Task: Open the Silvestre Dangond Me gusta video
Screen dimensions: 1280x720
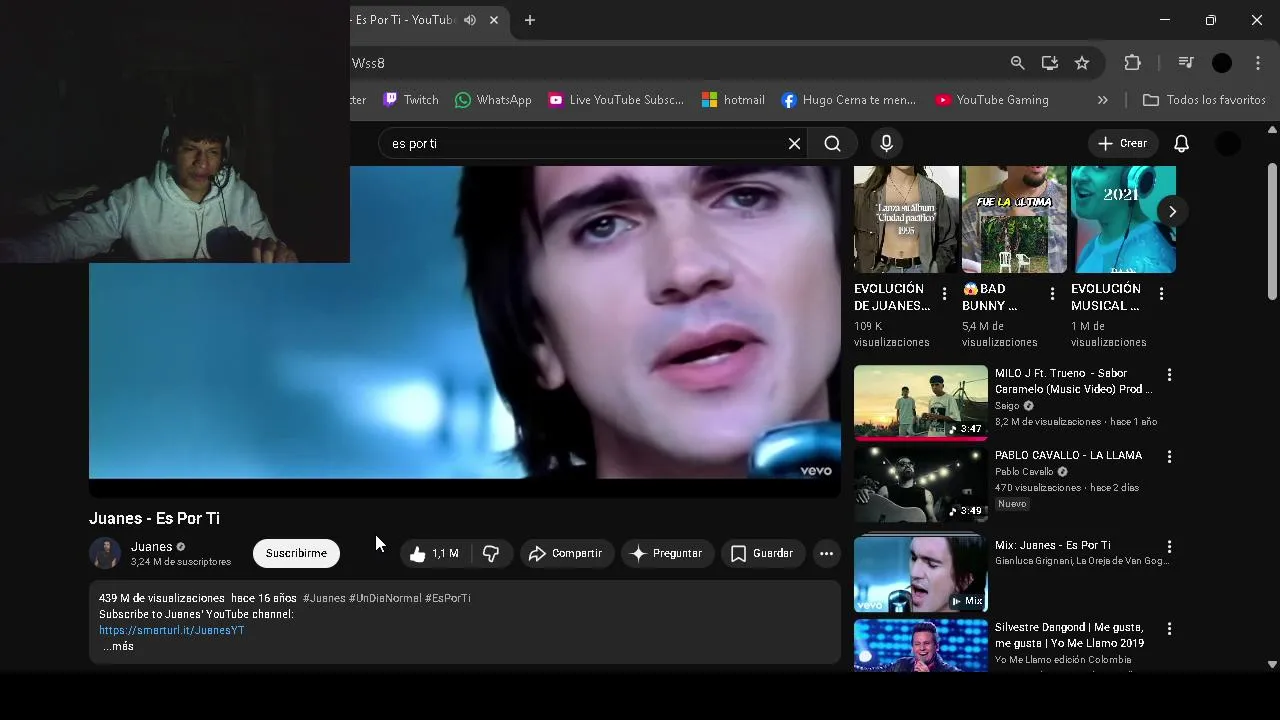Action: (x=921, y=645)
